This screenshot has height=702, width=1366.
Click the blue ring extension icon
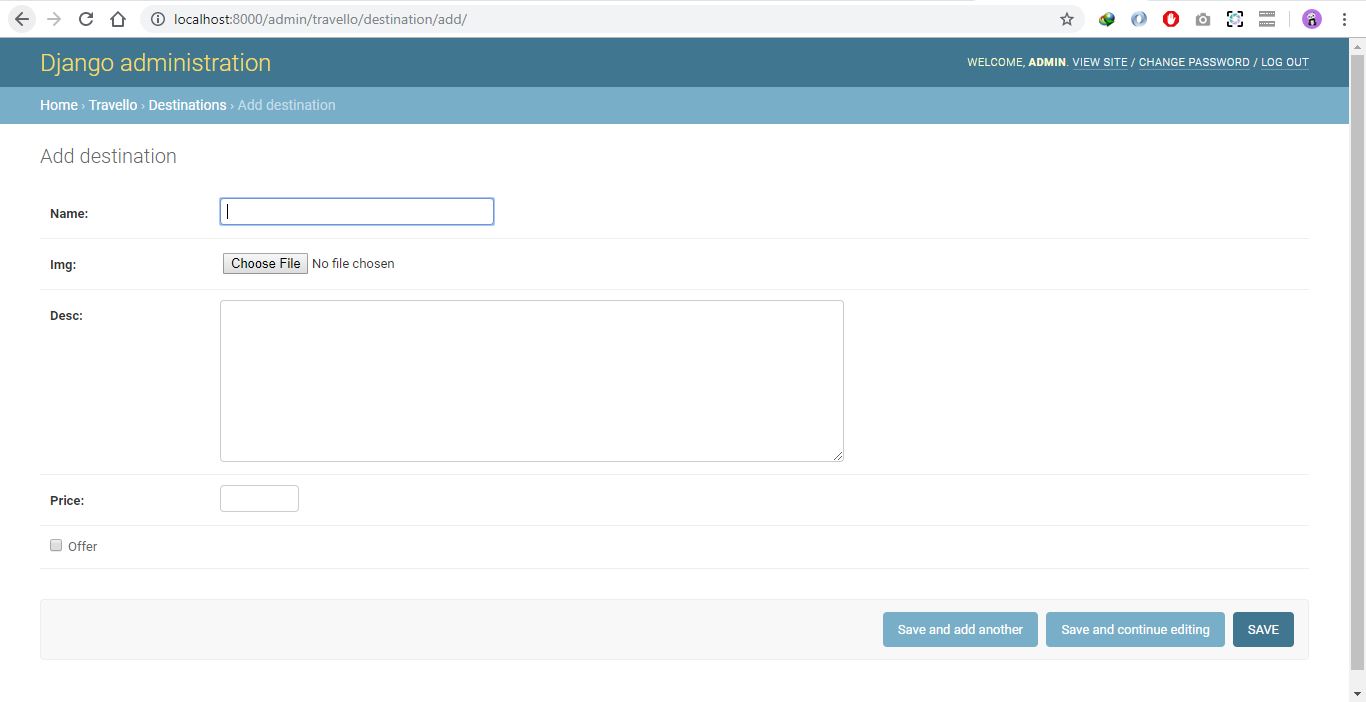coord(1139,19)
